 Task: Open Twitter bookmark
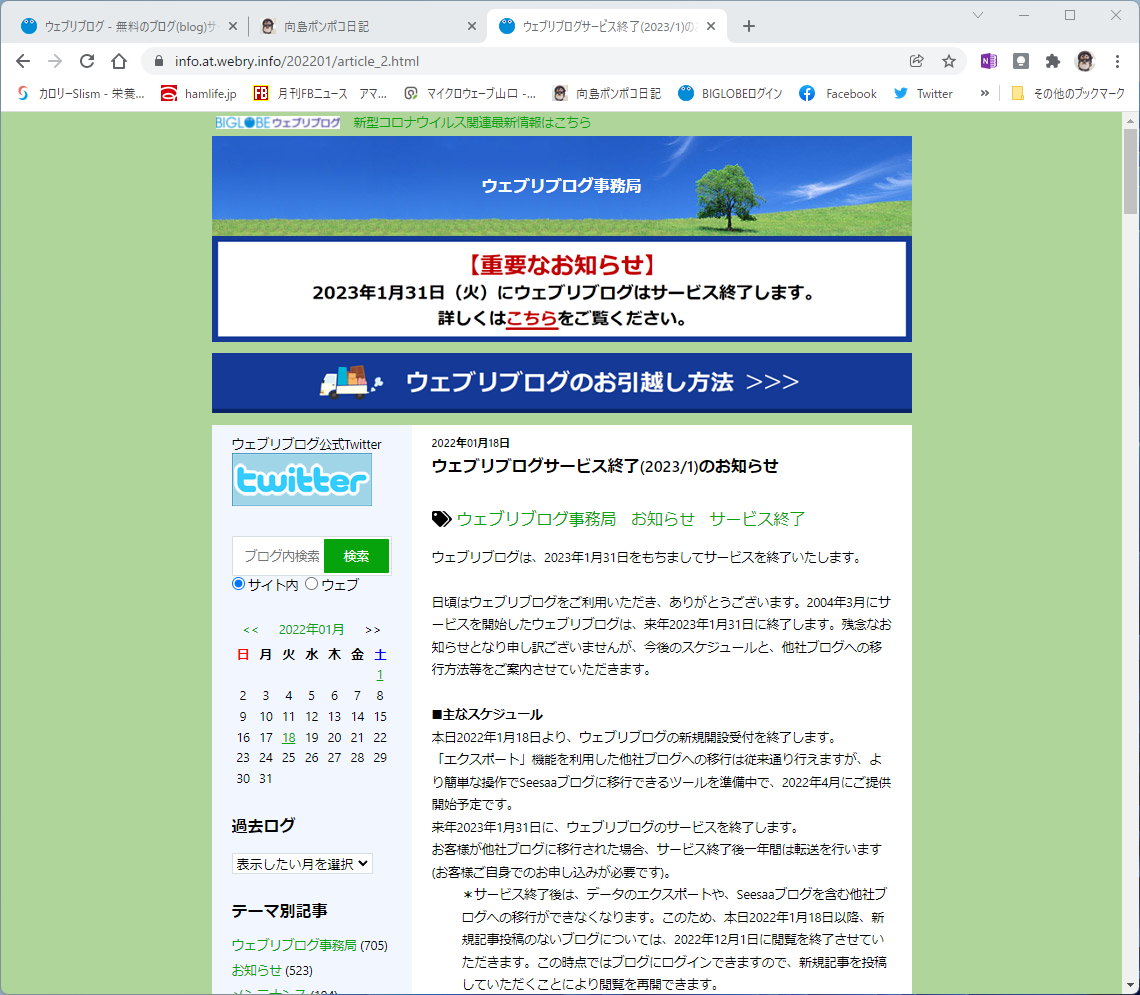tap(923, 93)
